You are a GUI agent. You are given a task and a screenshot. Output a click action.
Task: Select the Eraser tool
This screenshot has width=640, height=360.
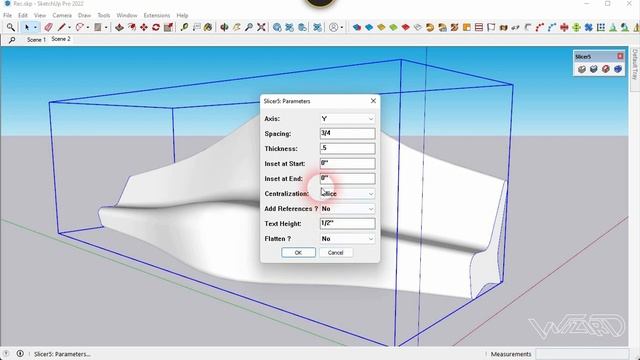[x=49, y=27]
